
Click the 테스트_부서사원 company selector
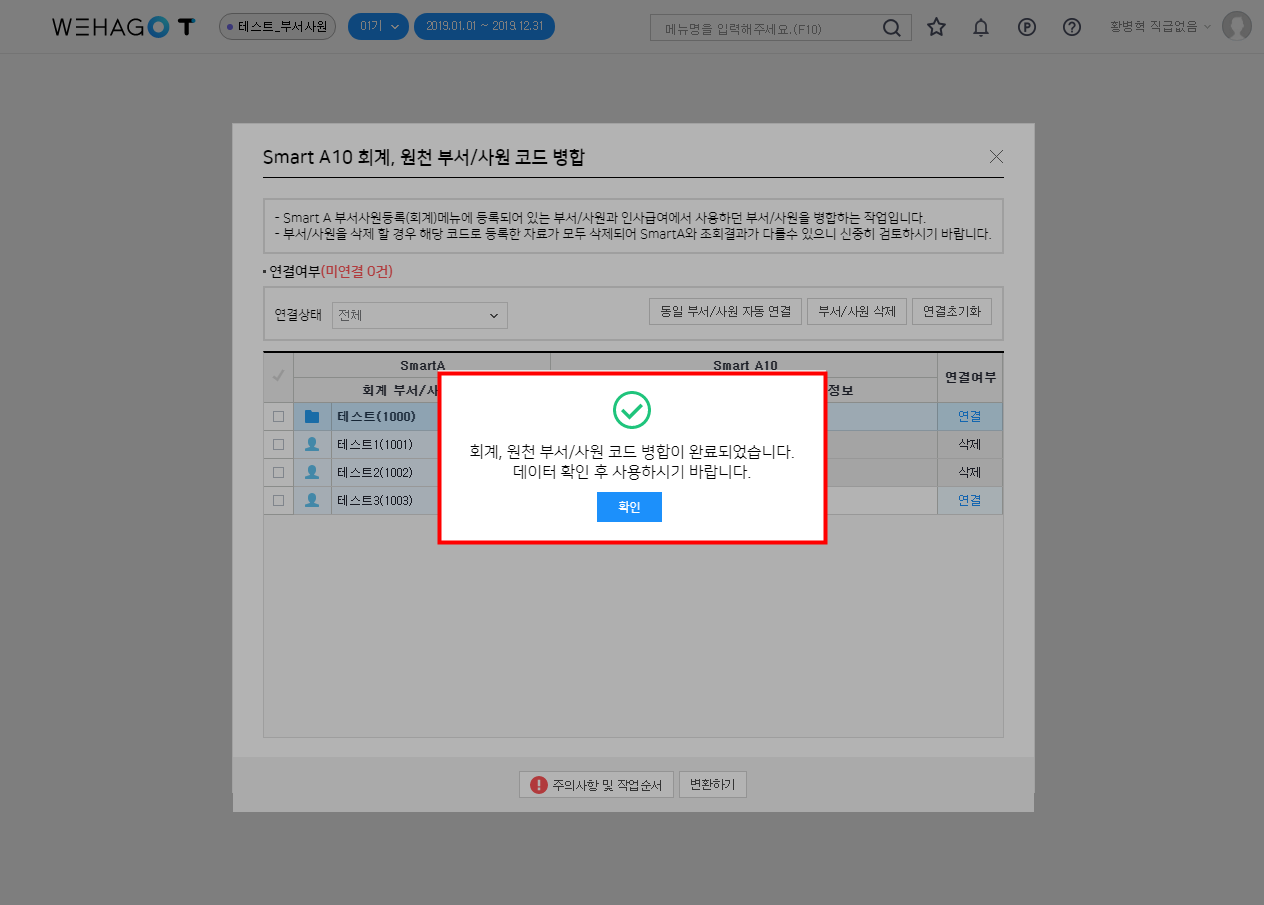click(x=277, y=27)
